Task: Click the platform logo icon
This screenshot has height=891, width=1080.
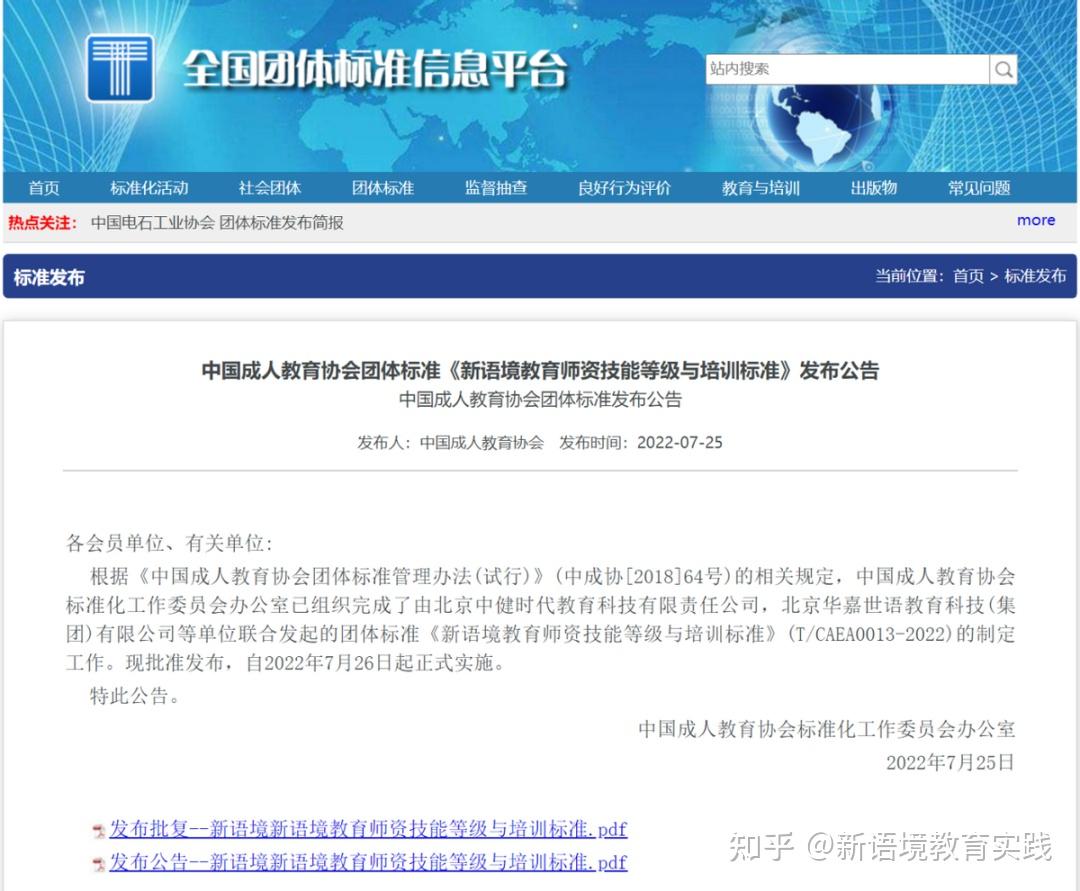Action: pos(119,68)
